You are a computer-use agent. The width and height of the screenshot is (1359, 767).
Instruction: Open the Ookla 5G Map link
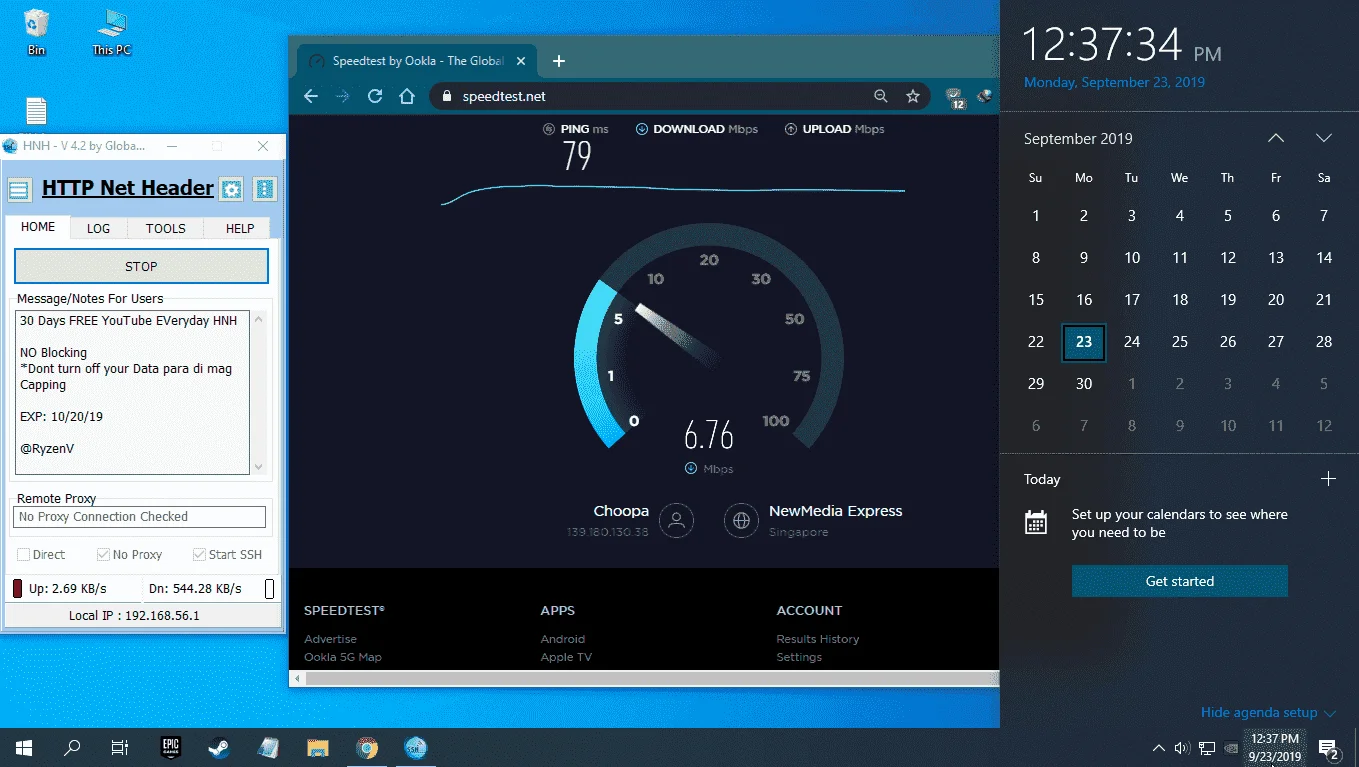(x=343, y=657)
